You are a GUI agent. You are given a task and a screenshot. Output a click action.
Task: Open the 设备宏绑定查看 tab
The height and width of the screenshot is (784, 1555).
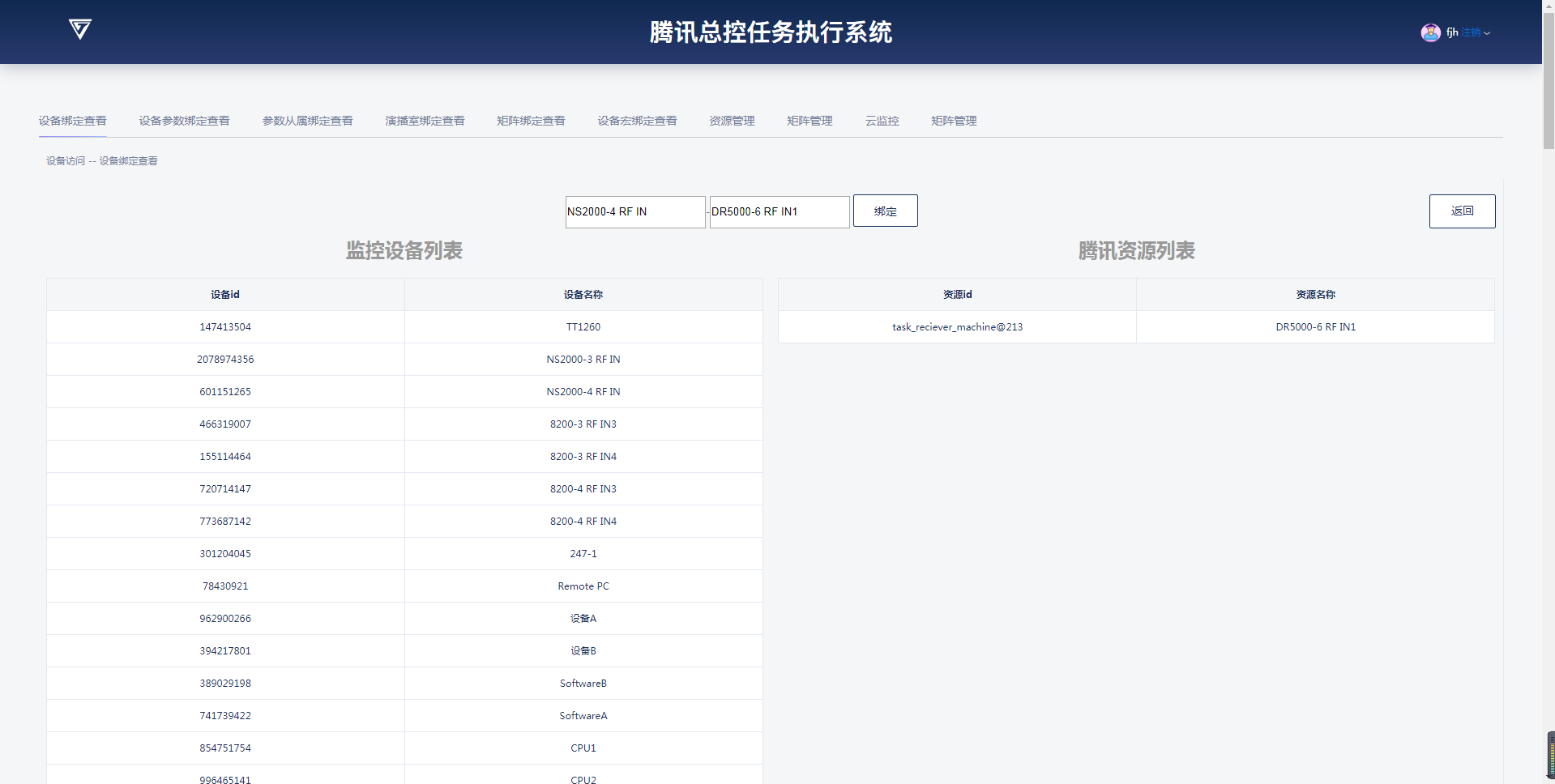637,121
